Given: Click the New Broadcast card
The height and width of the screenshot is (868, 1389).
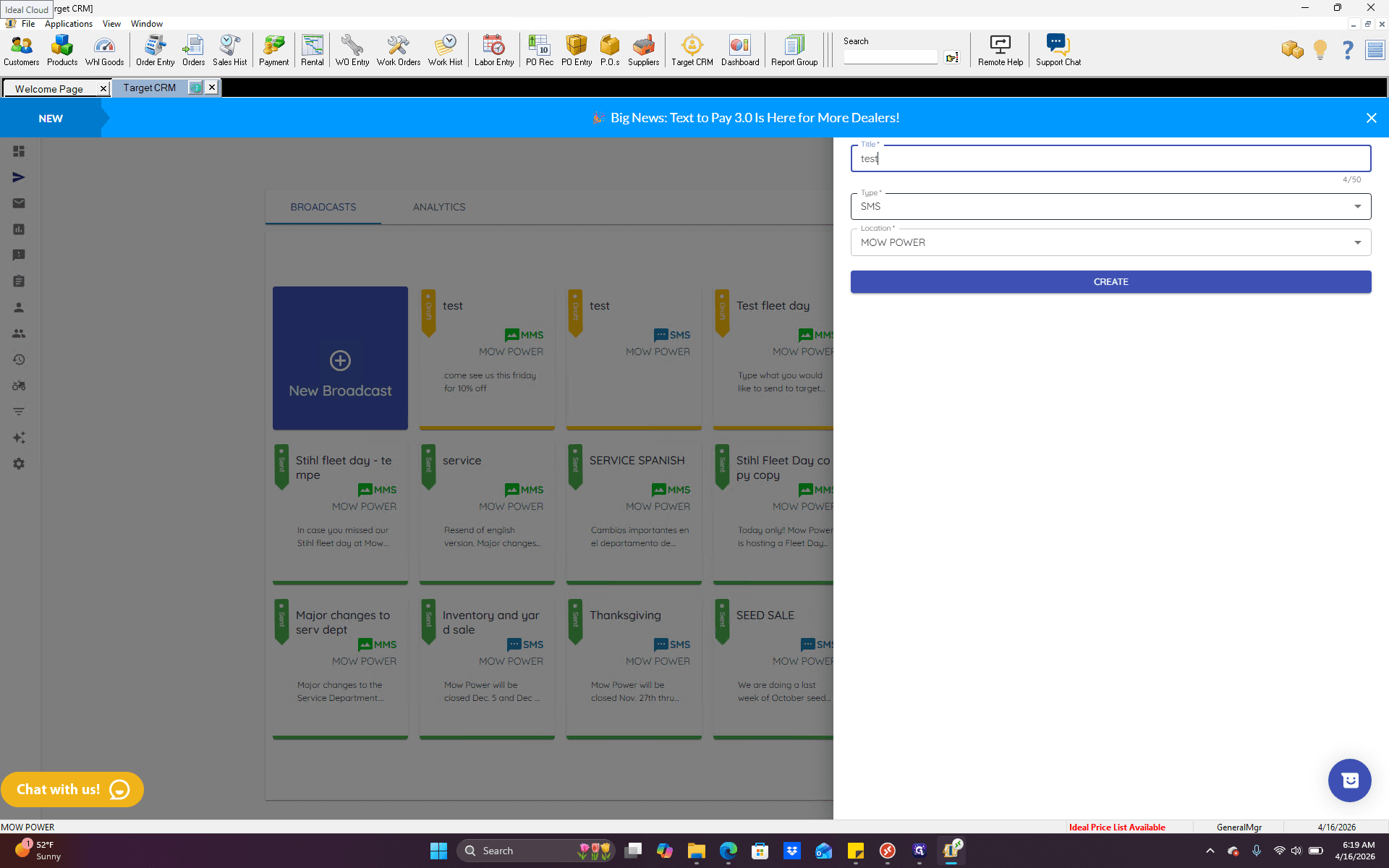Looking at the screenshot, I should coord(340,358).
